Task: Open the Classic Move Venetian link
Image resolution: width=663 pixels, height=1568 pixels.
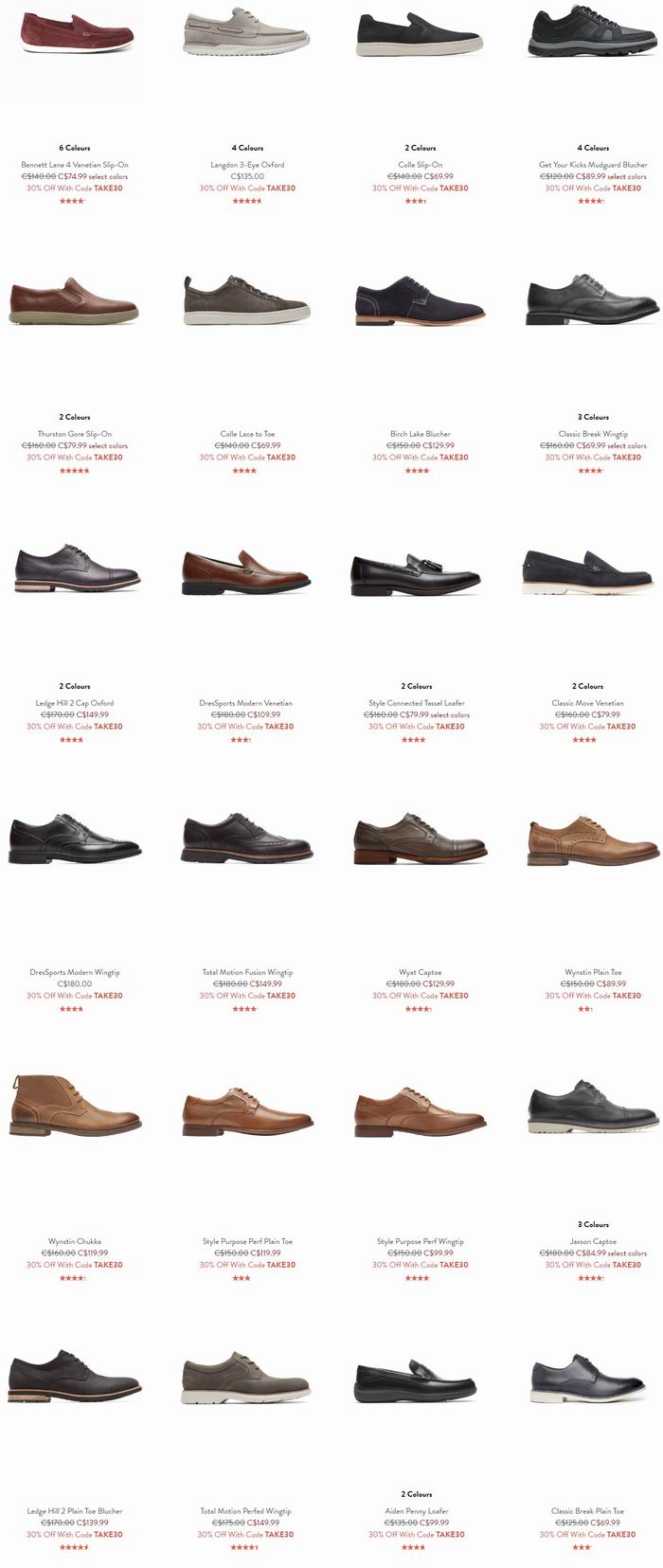Action: [587, 703]
